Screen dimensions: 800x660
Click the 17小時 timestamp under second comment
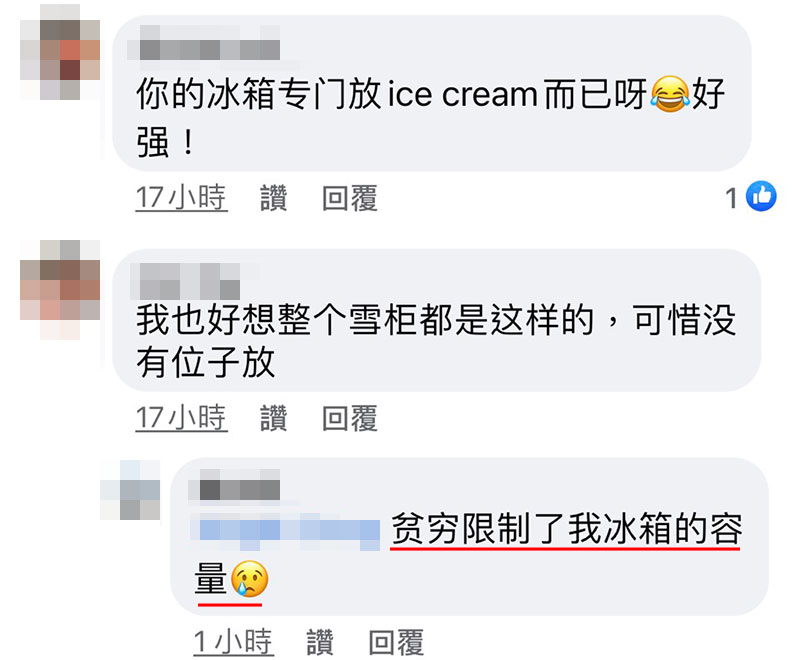tap(181, 418)
